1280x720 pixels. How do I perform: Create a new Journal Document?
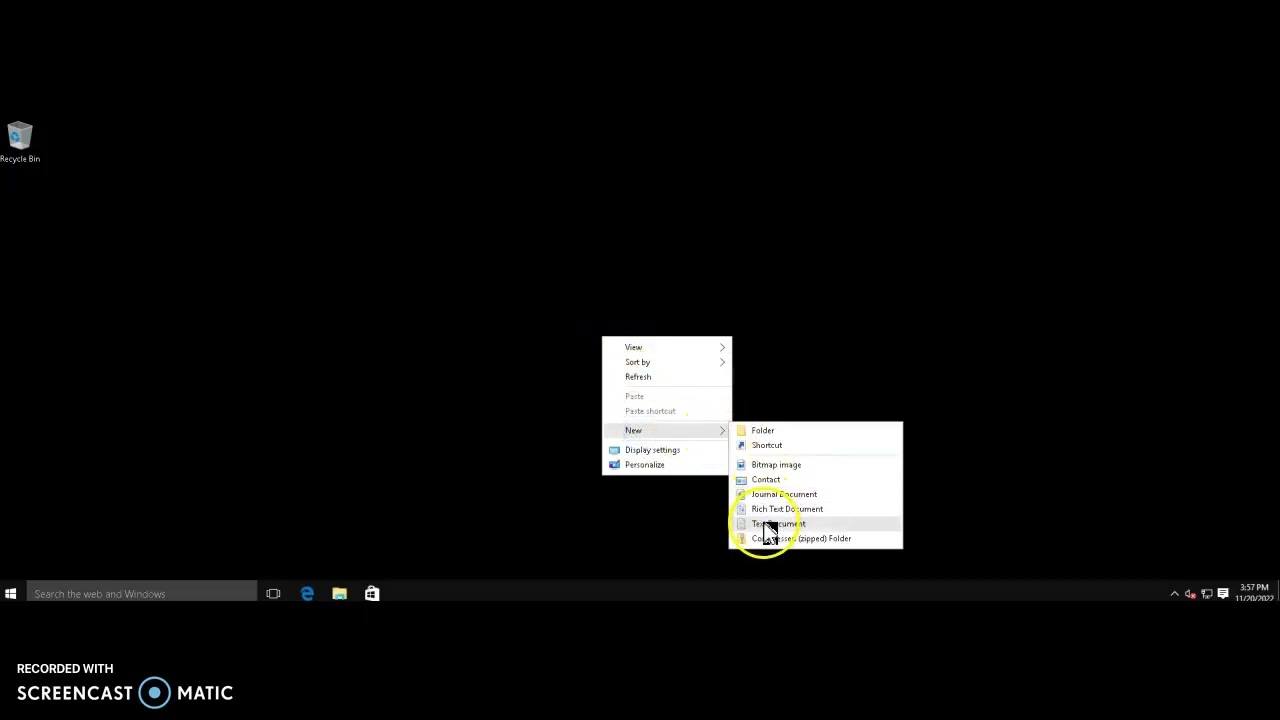[x=816, y=494]
